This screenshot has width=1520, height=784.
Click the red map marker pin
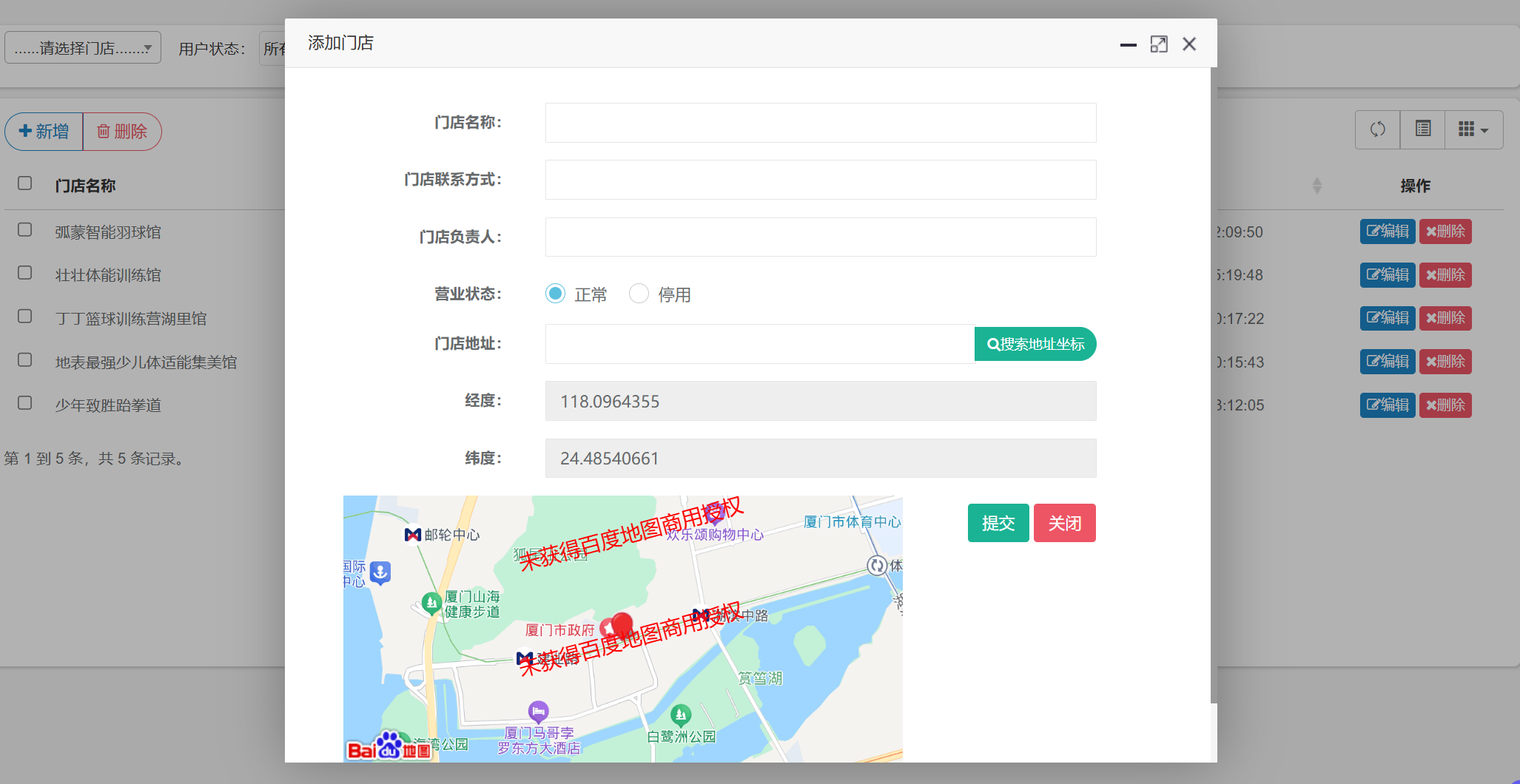pyautogui.click(x=622, y=624)
